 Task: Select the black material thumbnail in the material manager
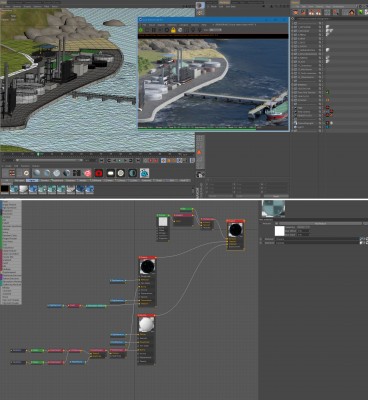tap(5, 190)
